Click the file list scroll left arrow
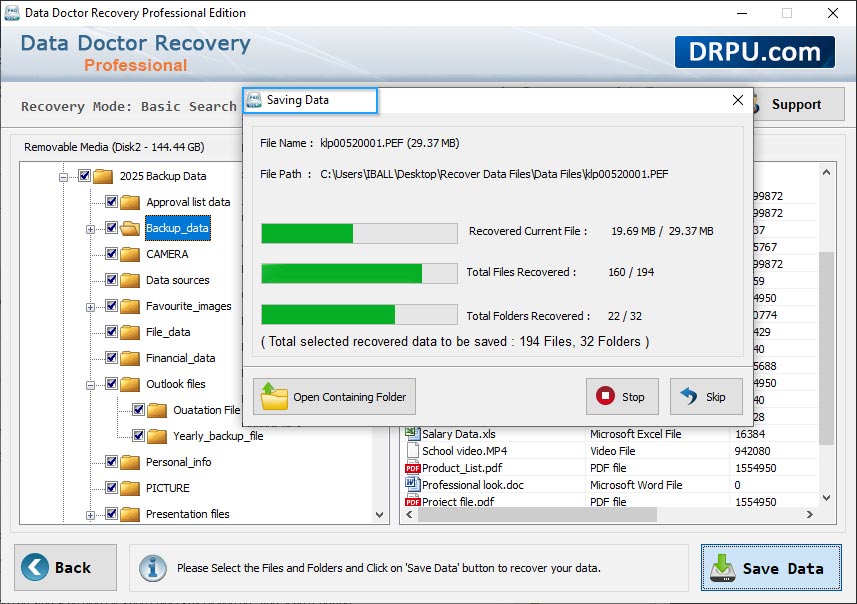Viewport: 857px width, 604px height. pyautogui.click(x=409, y=514)
